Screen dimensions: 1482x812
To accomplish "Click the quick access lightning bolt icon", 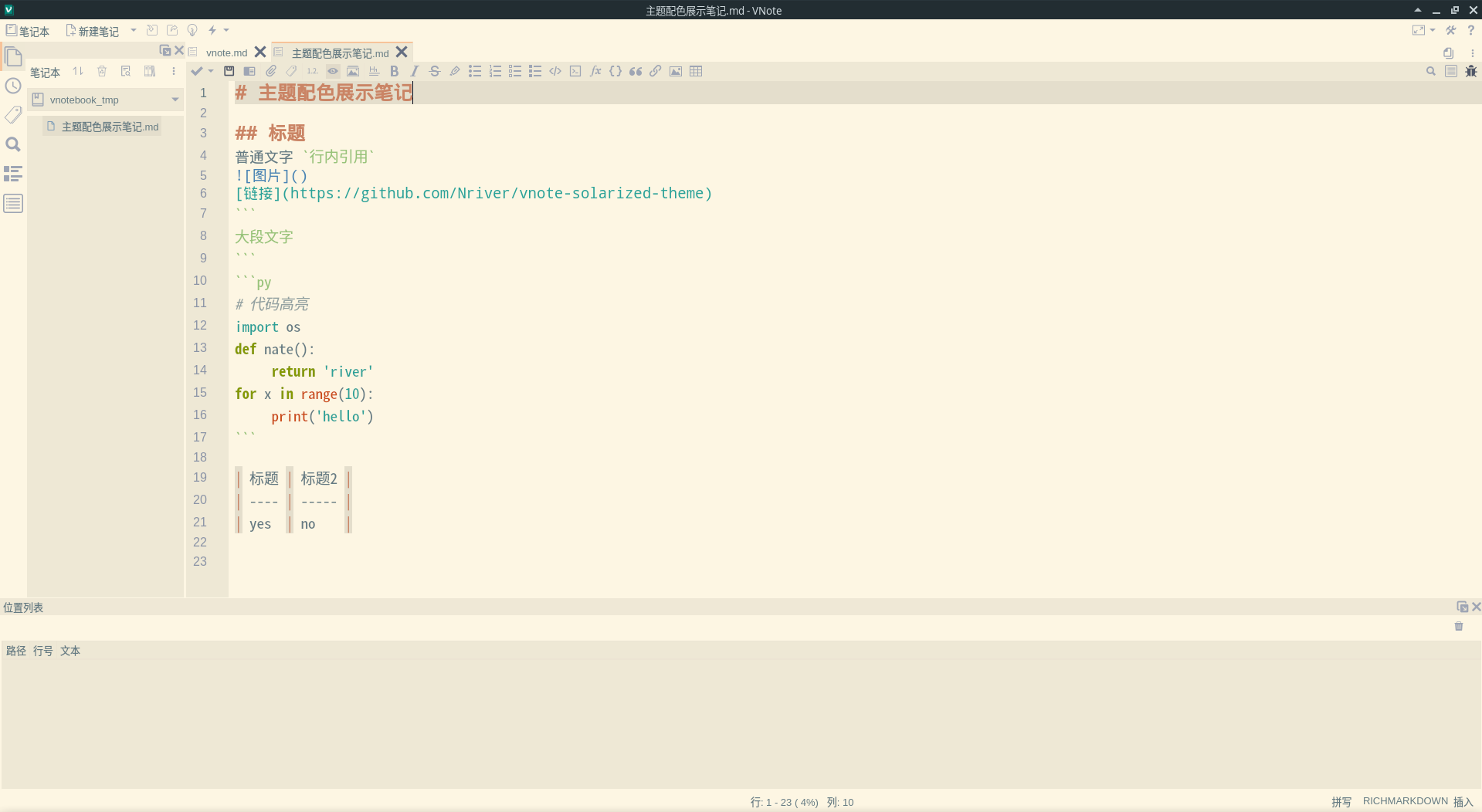I will (212, 30).
